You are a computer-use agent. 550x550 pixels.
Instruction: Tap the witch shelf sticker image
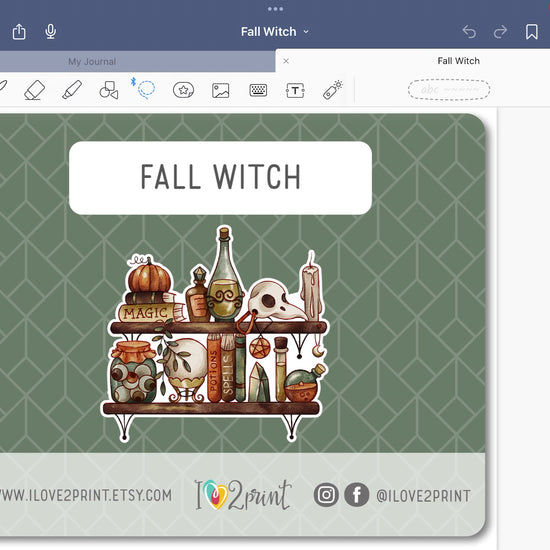pyautogui.click(x=215, y=334)
